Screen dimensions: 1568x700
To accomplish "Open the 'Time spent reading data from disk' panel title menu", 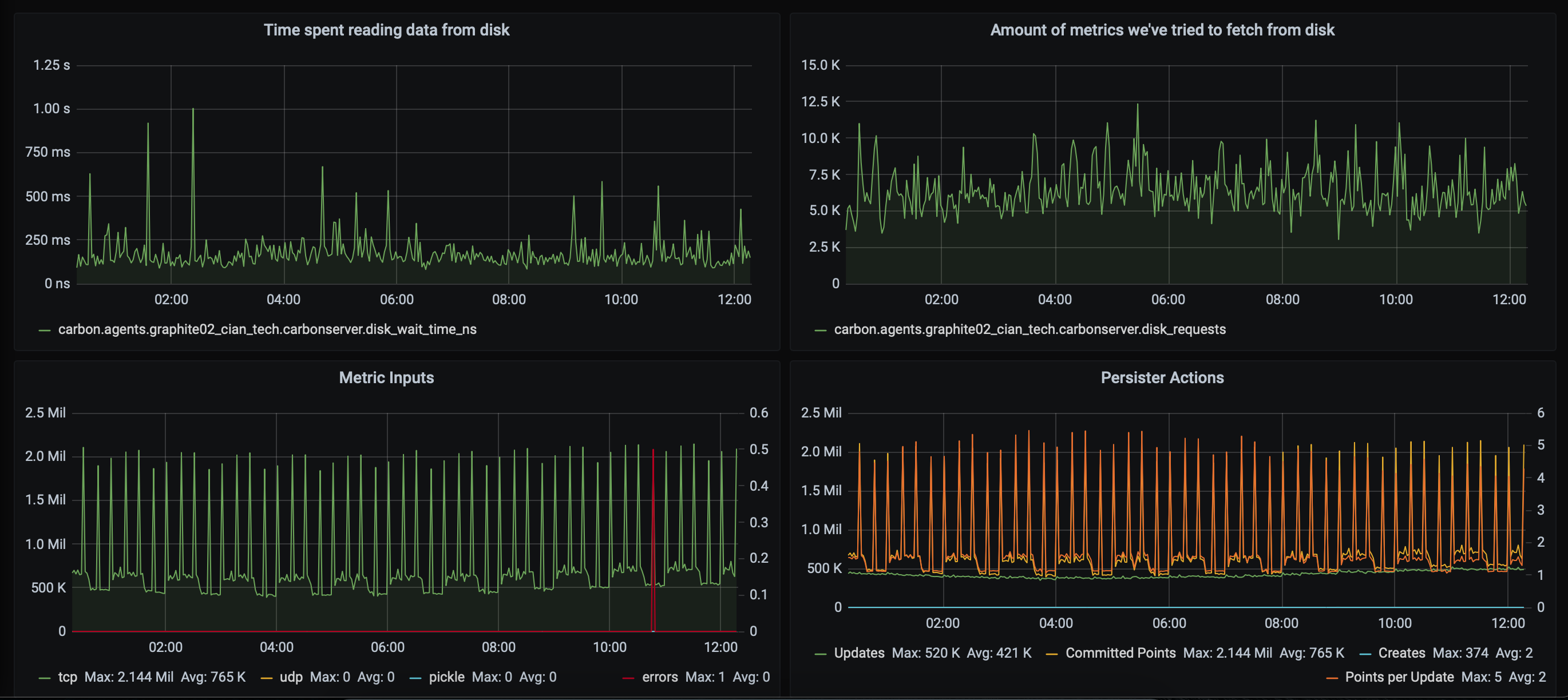I will pyautogui.click(x=386, y=30).
